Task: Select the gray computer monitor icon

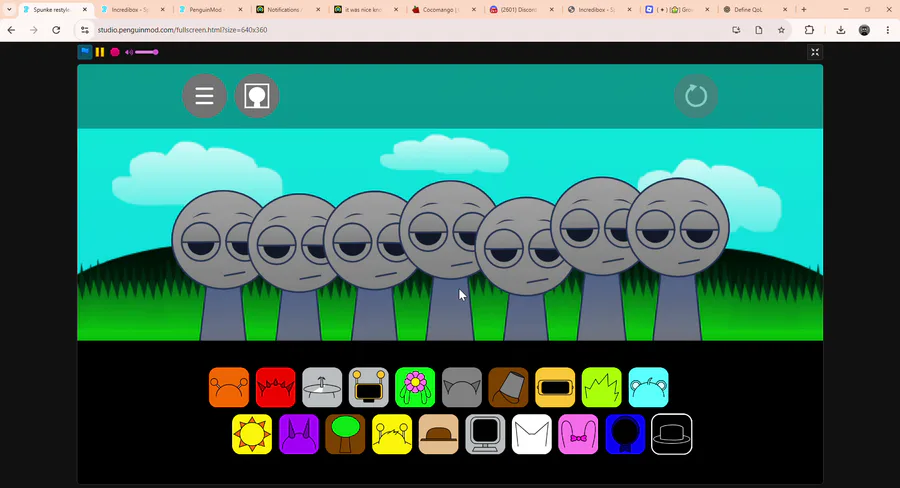Action: point(485,434)
